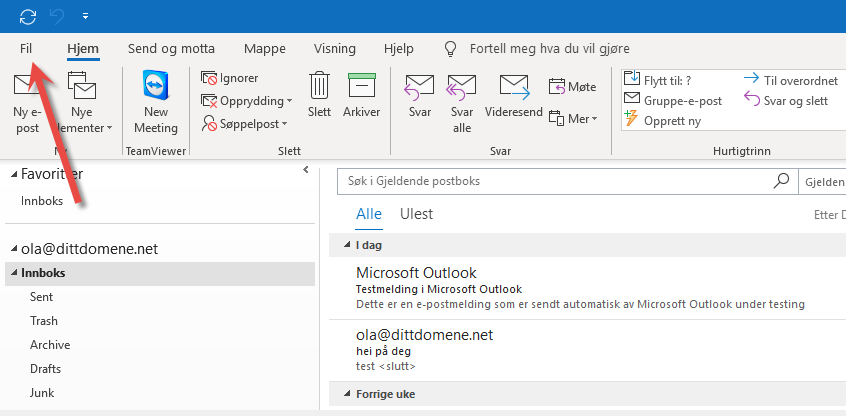This screenshot has height=416, width=846.
Task: Select the Flytt til: ? quick step
Action: click(x=658, y=80)
